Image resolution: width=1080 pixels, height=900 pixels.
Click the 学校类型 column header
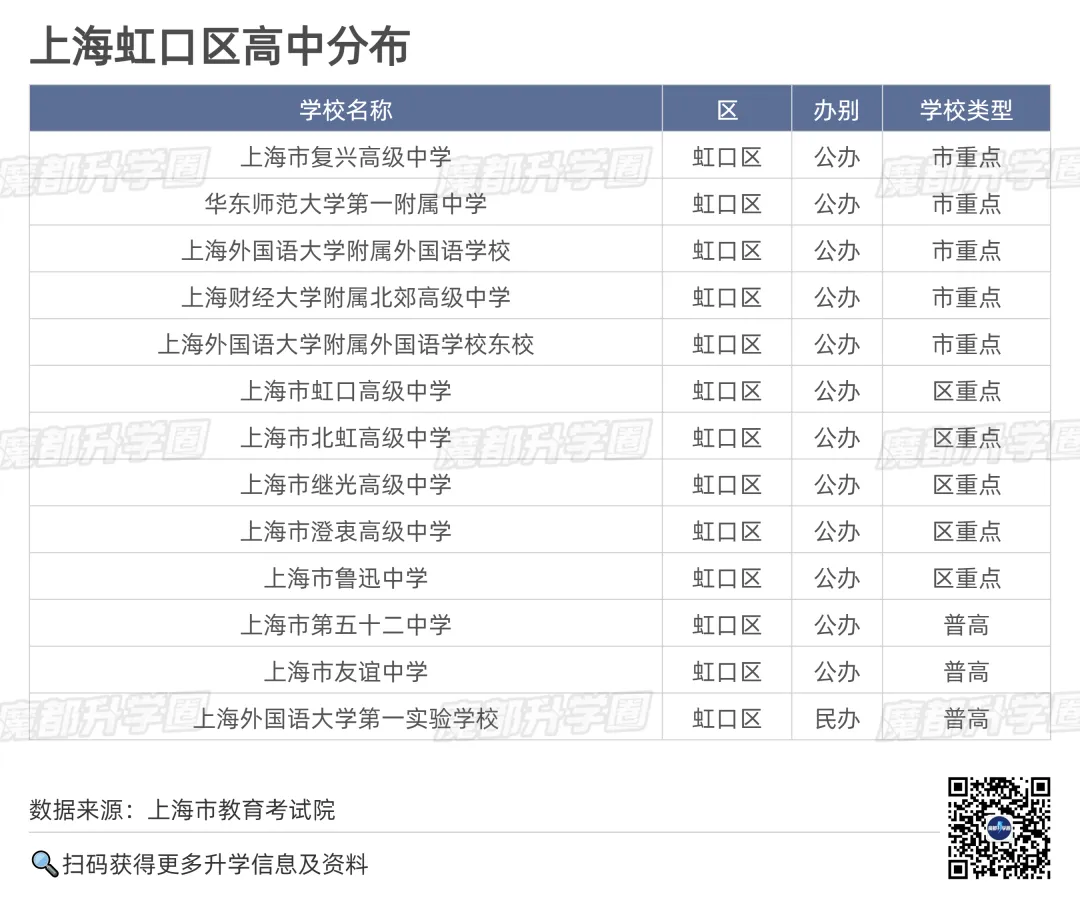click(x=966, y=109)
